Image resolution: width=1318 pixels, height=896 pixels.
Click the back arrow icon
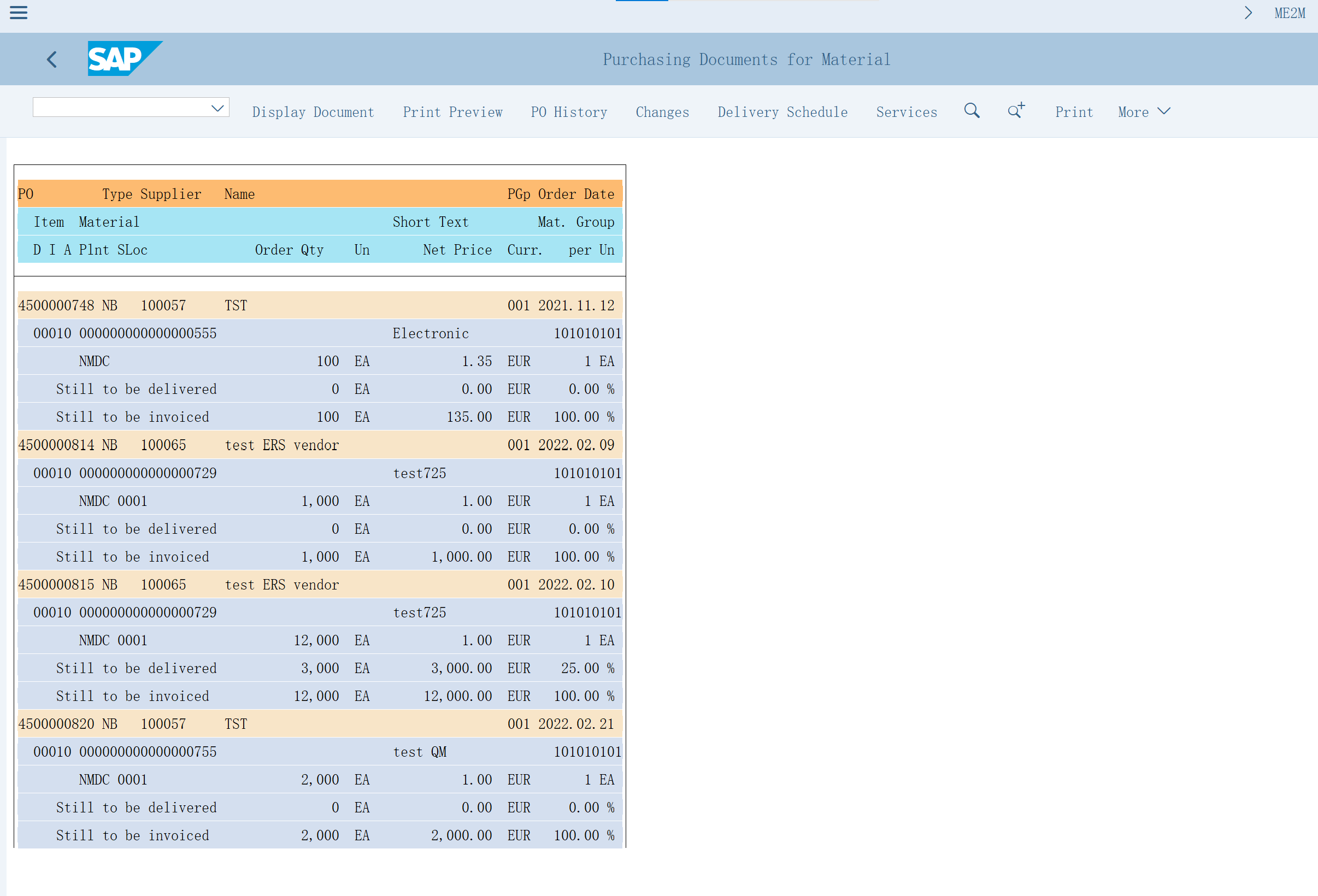click(x=51, y=60)
